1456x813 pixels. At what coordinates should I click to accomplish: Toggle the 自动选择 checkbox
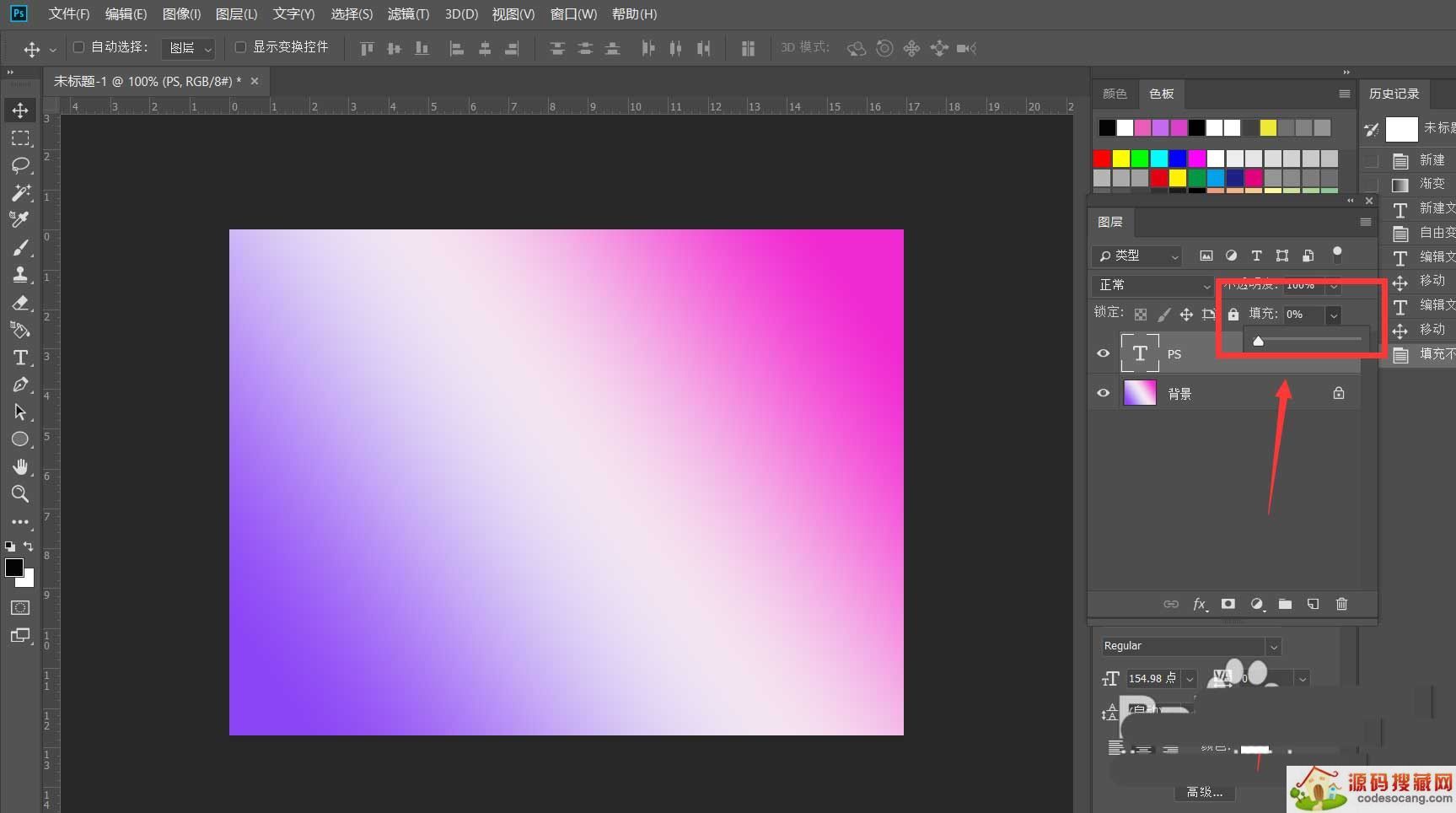[x=79, y=47]
